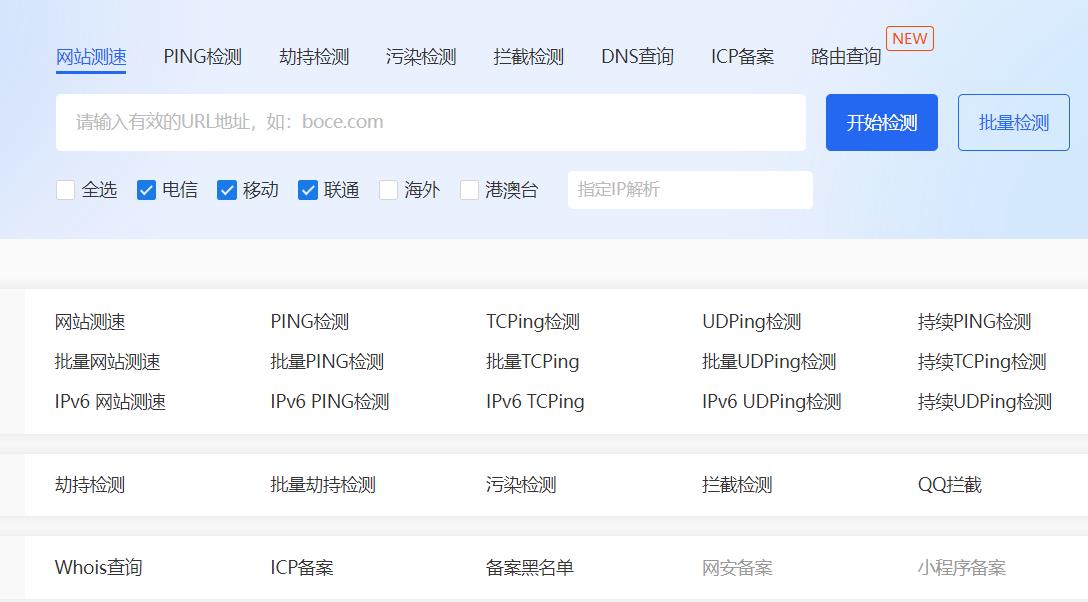Tick the 港澳台 checkbox
The height and width of the screenshot is (602, 1088).
(x=469, y=190)
